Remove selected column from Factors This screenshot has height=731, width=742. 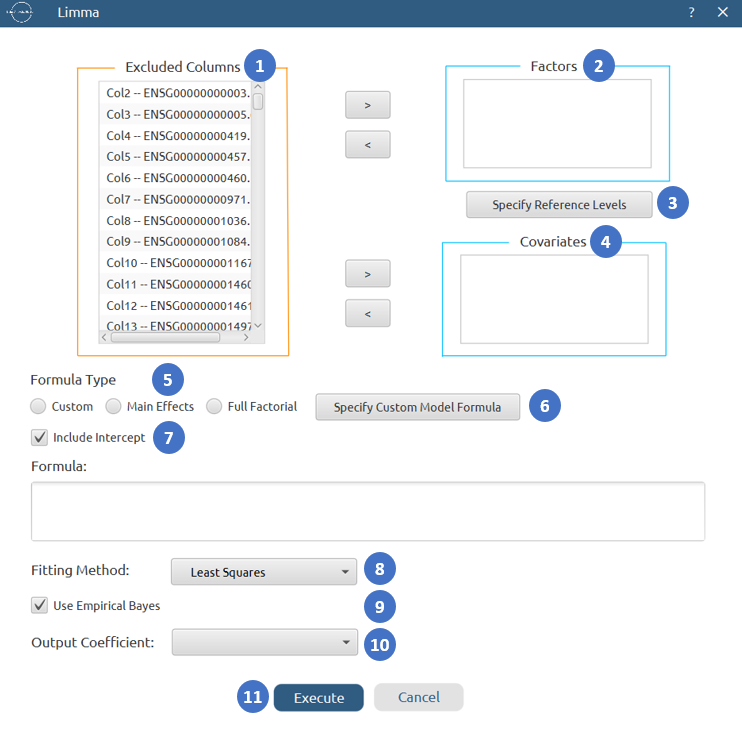tap(368, 144)
